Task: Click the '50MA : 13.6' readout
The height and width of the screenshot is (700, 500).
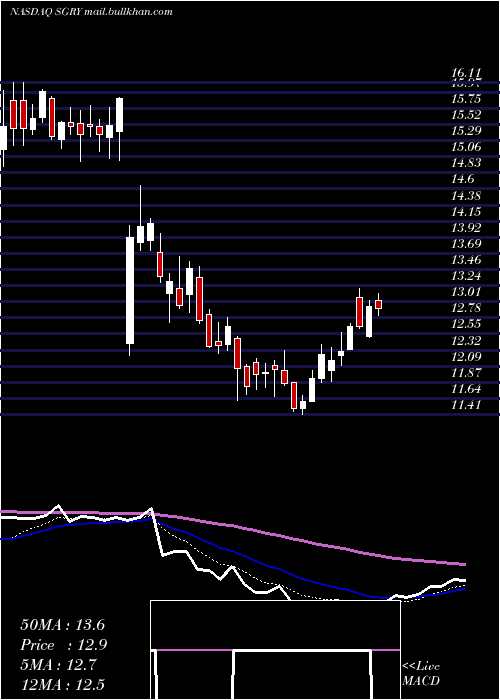Action: [x=63, y=625]
